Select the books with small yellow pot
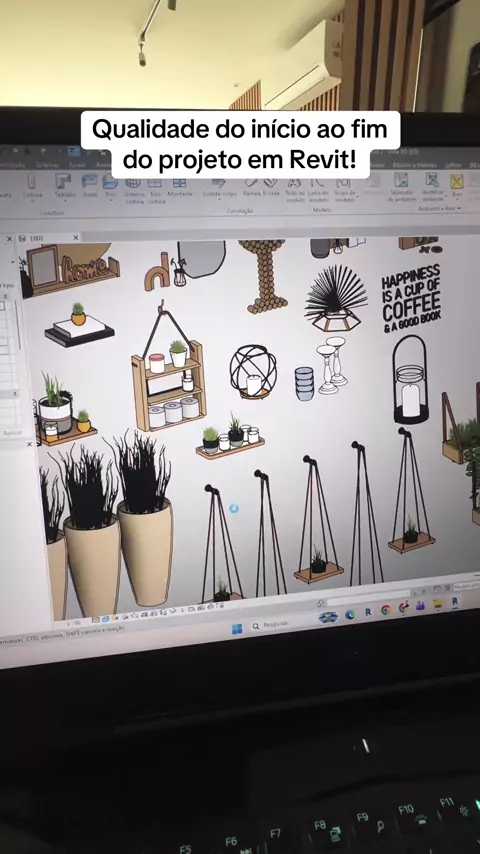 pos(80,325)
